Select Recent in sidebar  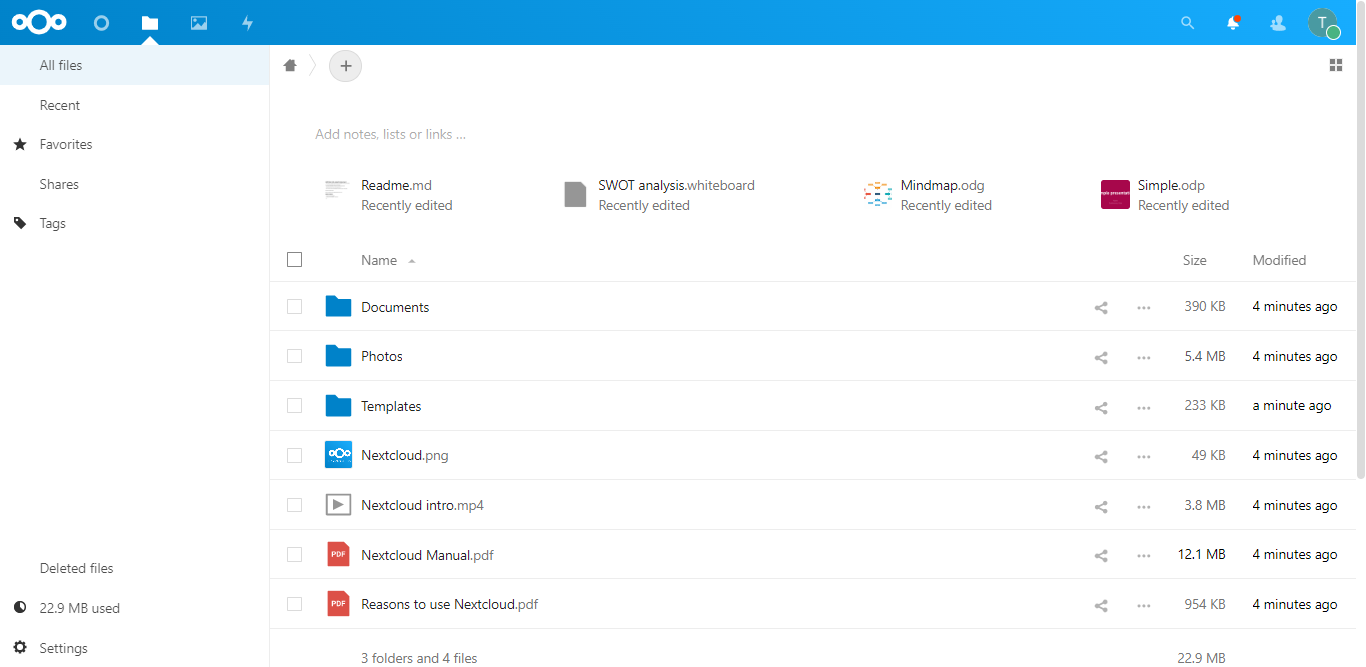click(x=135, y=105)
